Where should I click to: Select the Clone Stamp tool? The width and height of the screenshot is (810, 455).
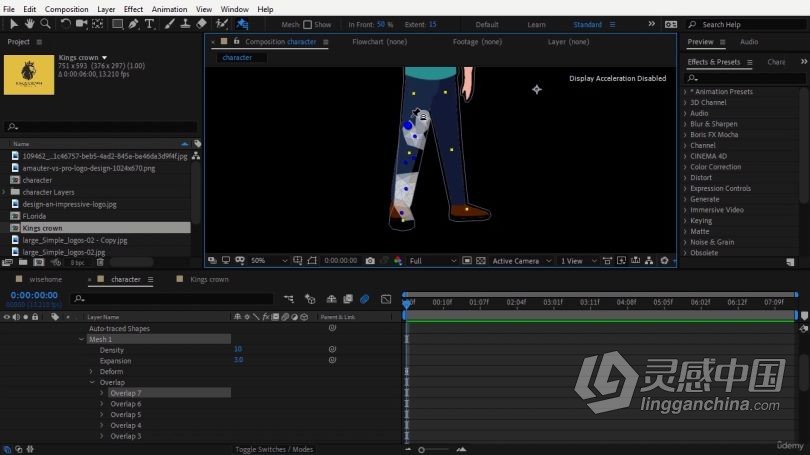(x=185, y=24)
